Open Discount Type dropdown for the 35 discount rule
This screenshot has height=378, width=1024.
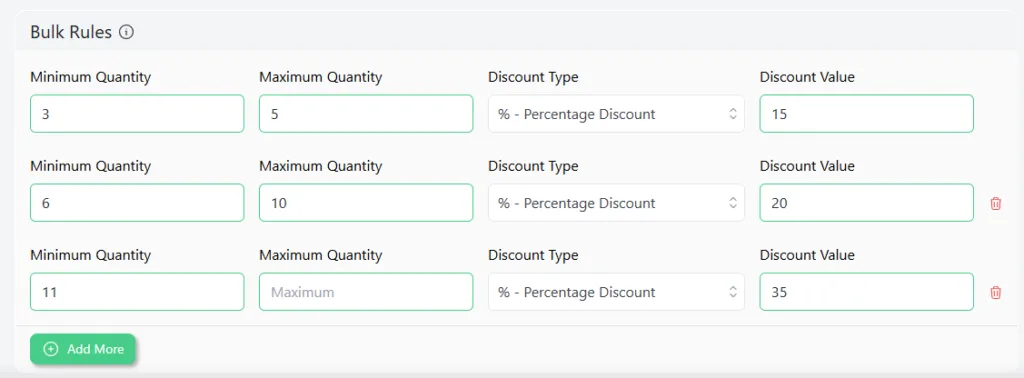coord(616,291)
